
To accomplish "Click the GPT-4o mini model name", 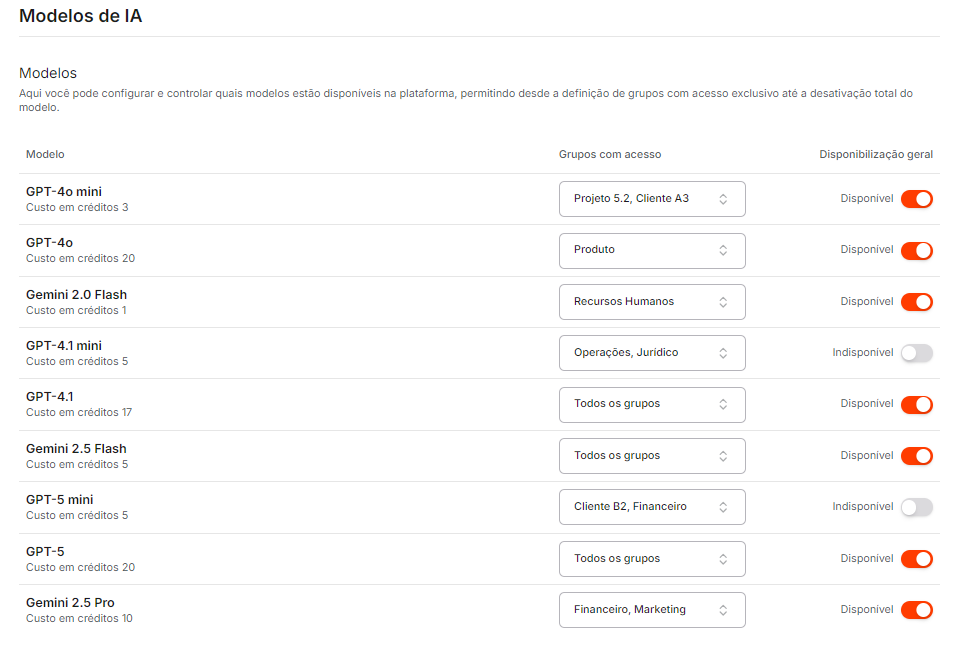I will click(x=64, y=192).
